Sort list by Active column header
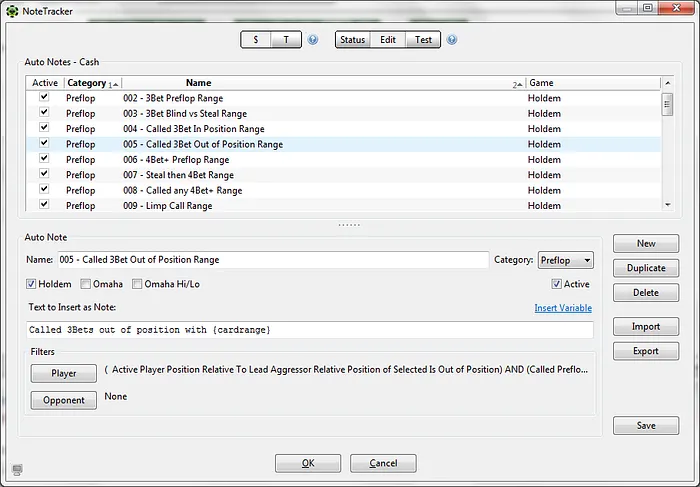 tap(45, 83)
